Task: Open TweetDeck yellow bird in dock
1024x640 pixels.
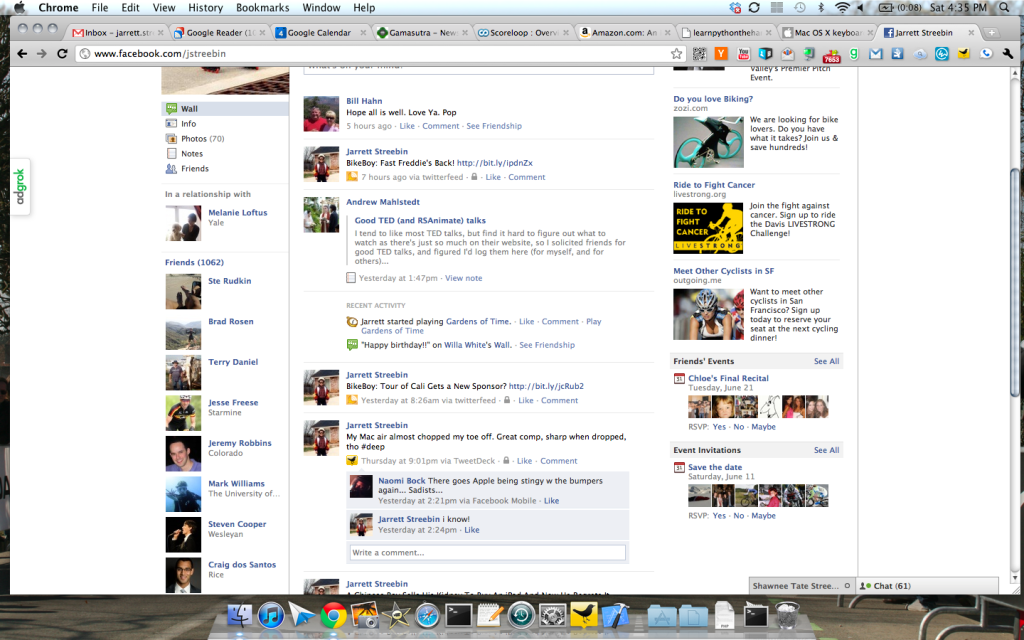Action: pos(584,615)
